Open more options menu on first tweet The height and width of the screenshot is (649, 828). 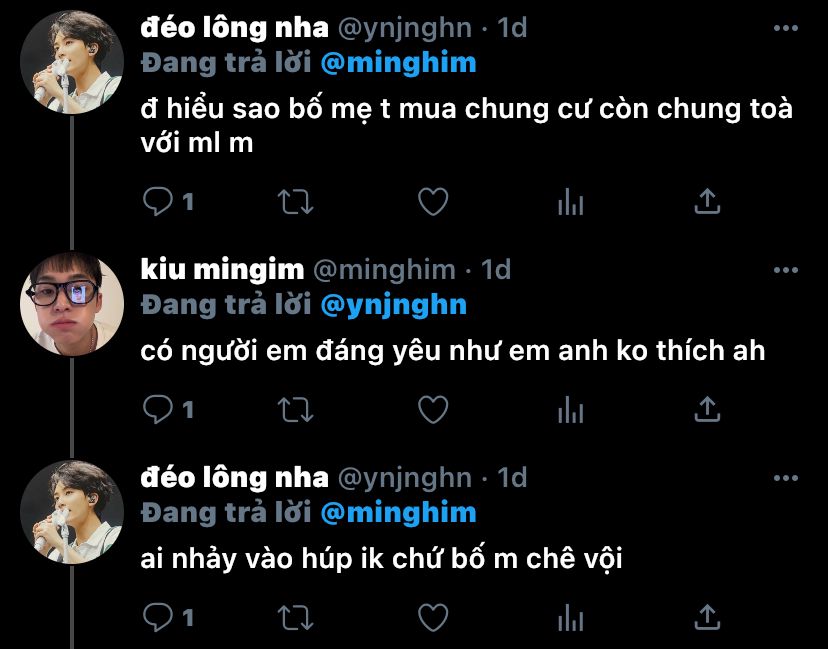pyautogui.click(x=786, y=28)
